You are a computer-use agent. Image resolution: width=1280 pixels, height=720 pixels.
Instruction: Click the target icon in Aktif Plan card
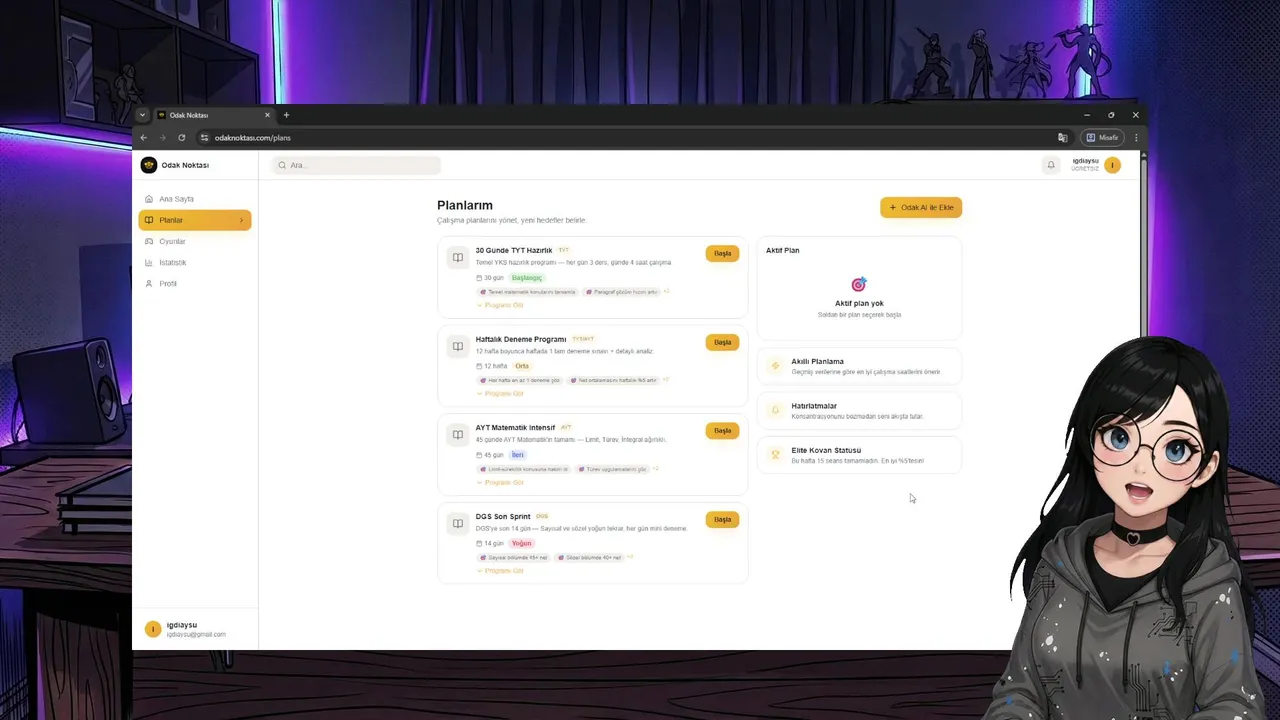858,285
